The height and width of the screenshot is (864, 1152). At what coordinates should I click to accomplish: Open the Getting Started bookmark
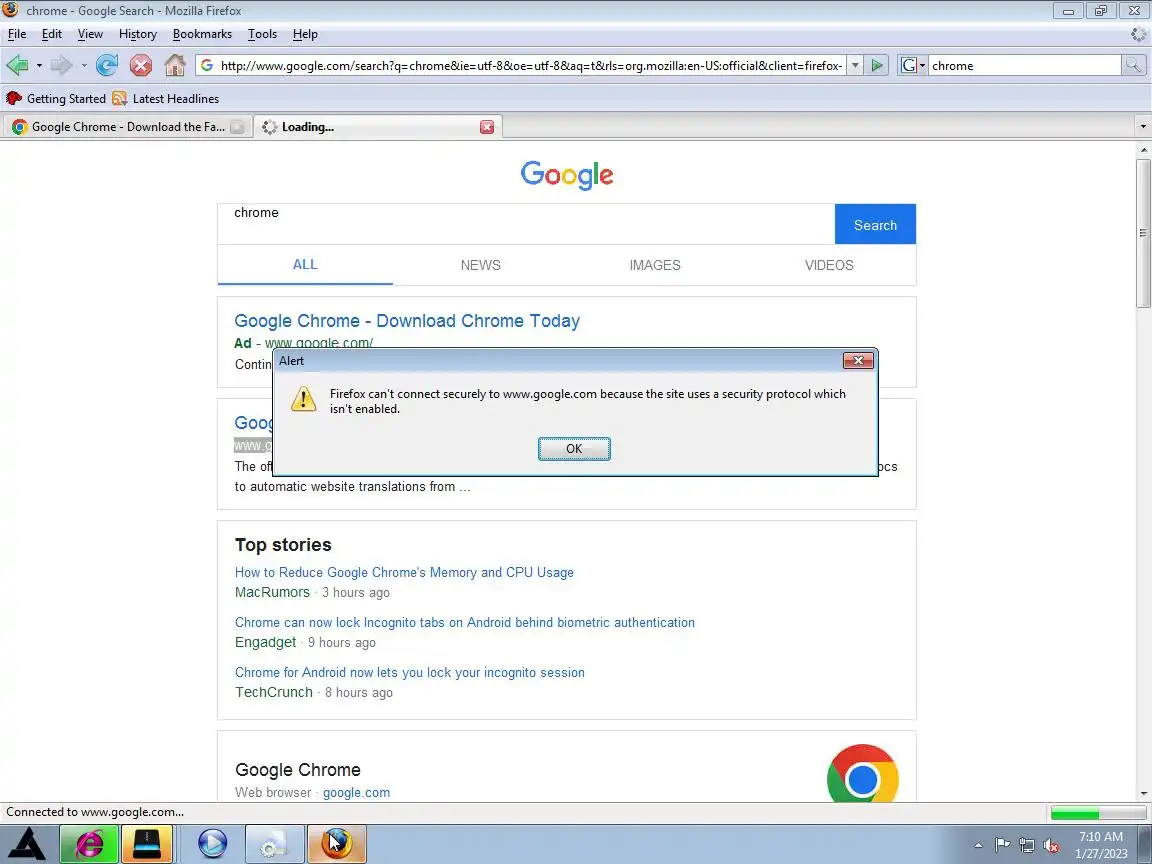click(x=56, y=98)
